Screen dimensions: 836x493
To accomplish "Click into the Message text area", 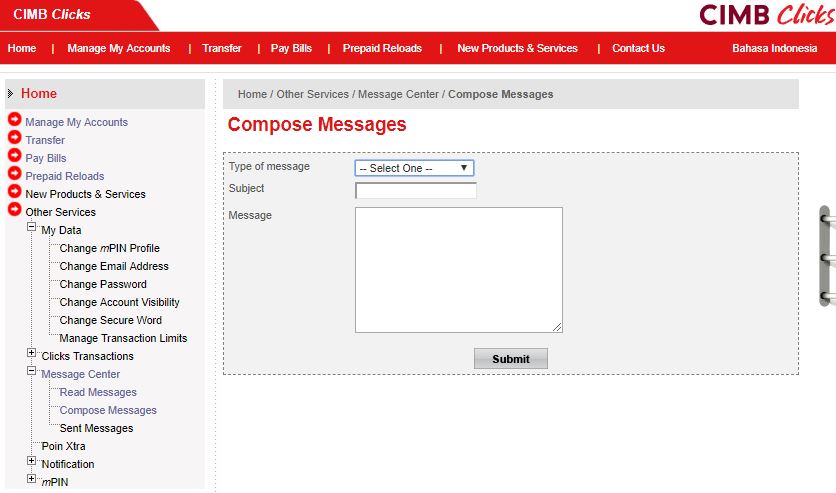I will click(459, 270).
